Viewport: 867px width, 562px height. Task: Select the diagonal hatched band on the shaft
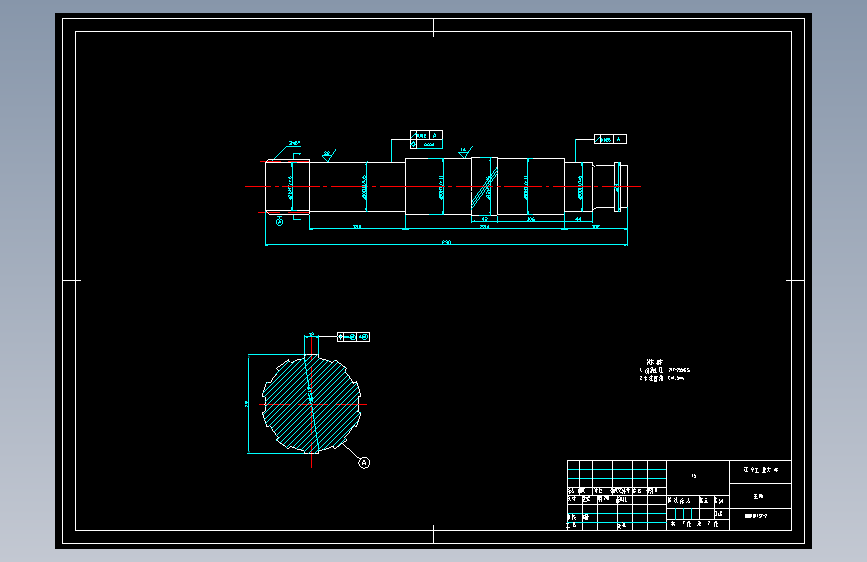point(485,189)
